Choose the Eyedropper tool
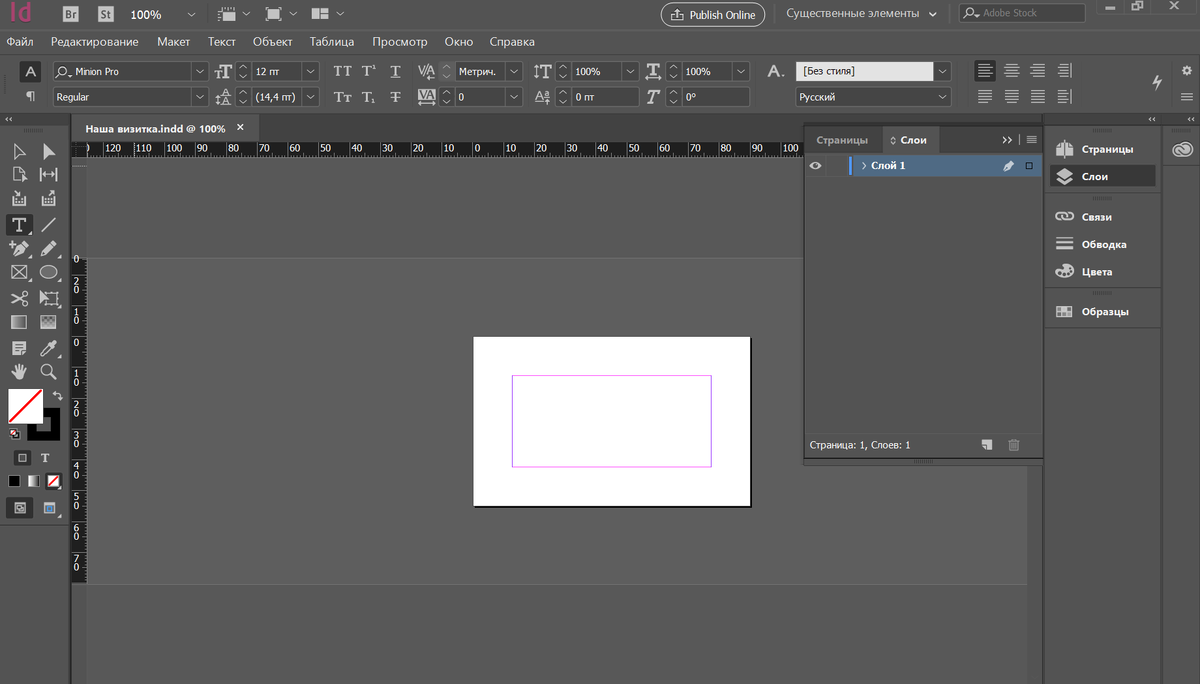The width and height of the screenshot is (1200, 684). point(48,348)
